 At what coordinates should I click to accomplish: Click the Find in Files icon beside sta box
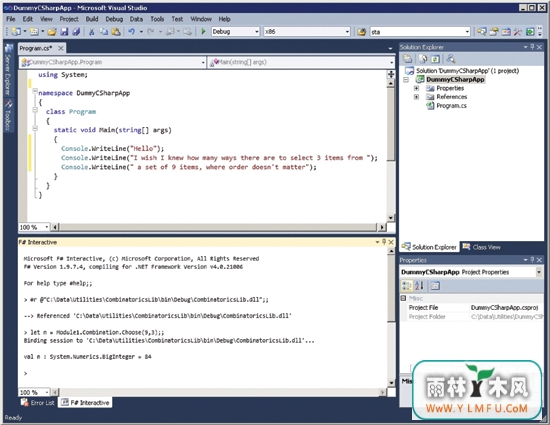pos(361,32)
